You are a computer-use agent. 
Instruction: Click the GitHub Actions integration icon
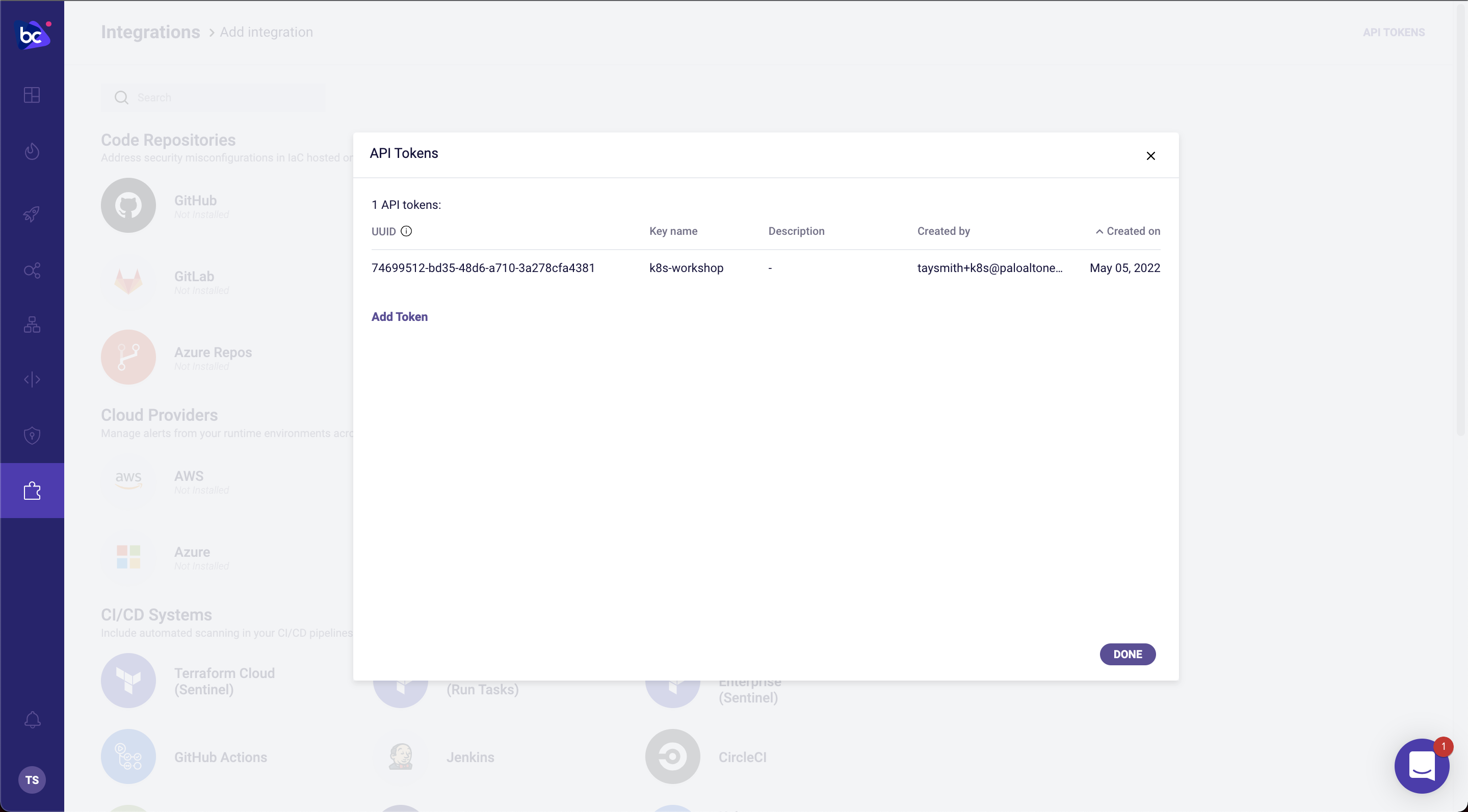tap(128, 757)
